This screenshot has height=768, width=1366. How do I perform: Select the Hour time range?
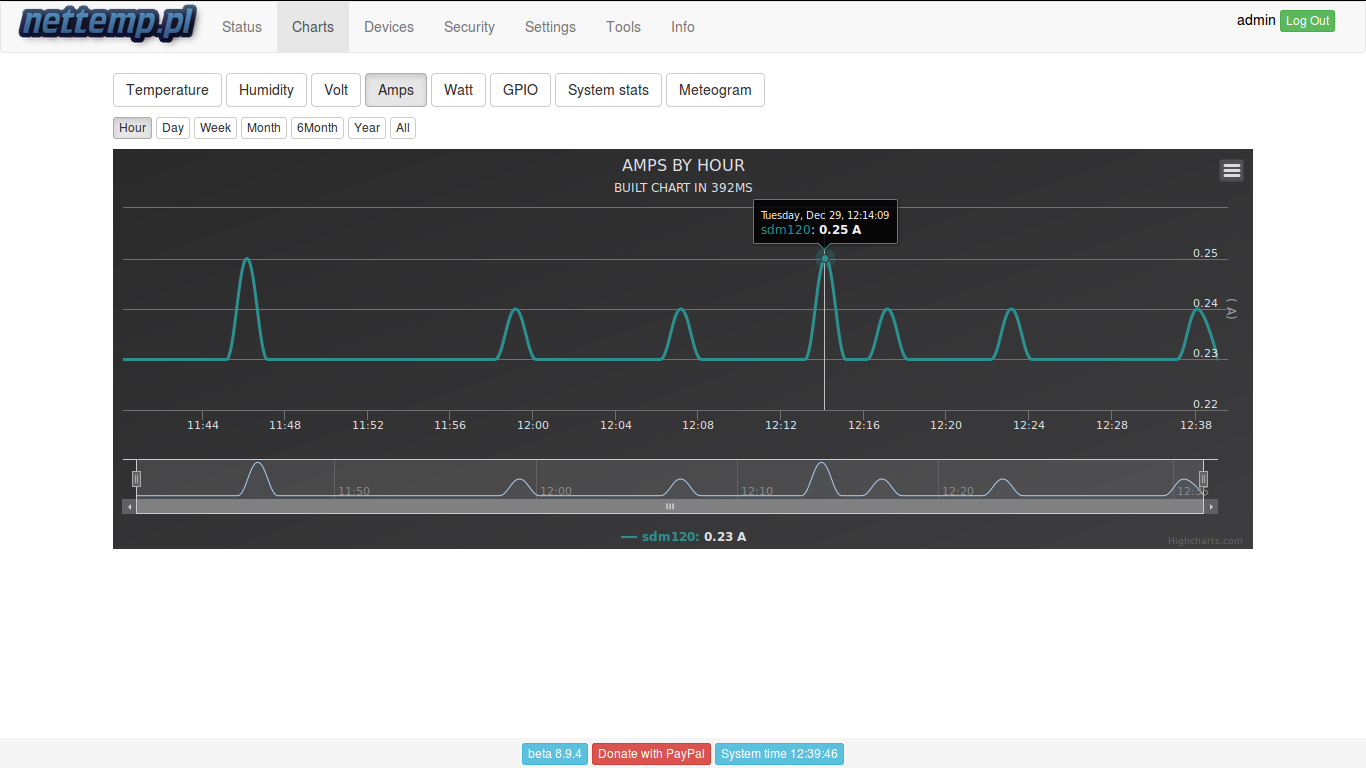pyautogui.click(x=133, y=128)
